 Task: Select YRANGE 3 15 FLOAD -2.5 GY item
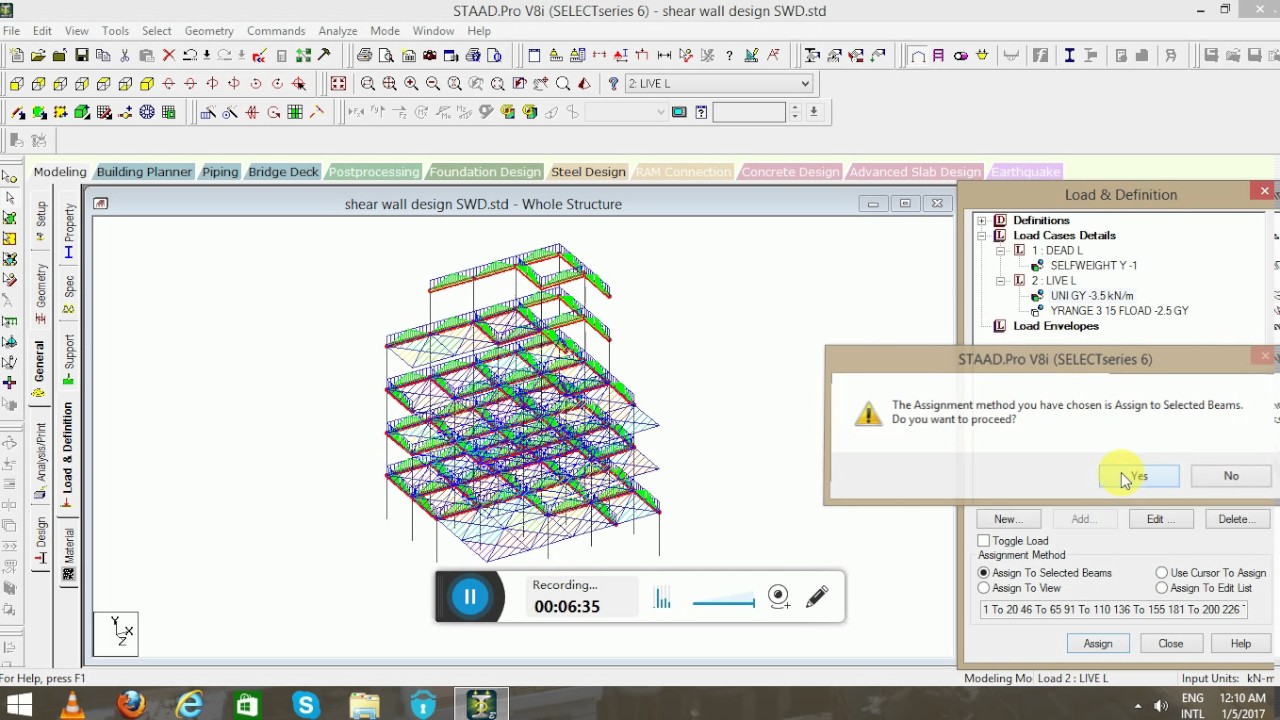(1119, 311)
